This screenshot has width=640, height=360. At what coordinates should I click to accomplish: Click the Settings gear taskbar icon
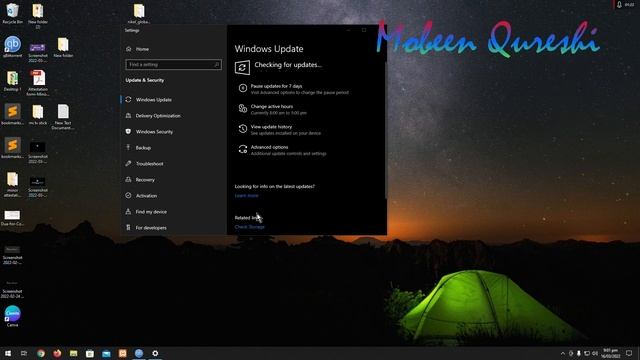(155, 353)
